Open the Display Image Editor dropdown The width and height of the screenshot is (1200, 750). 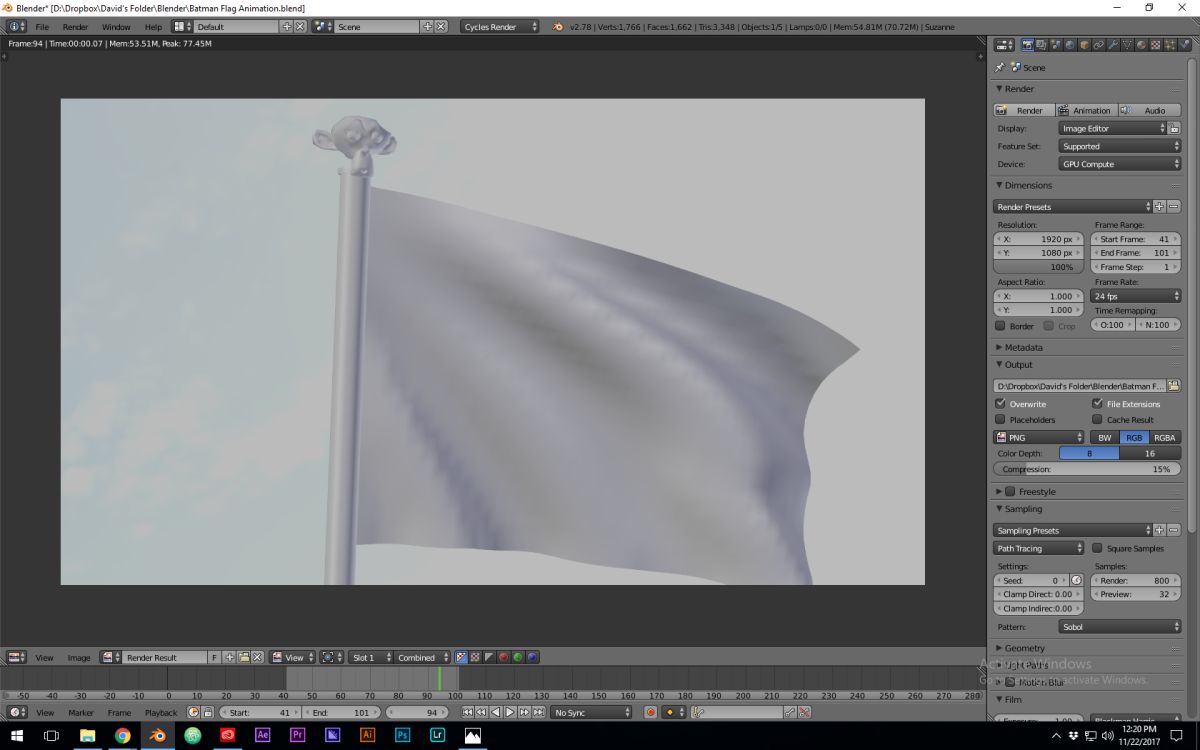1113,128
